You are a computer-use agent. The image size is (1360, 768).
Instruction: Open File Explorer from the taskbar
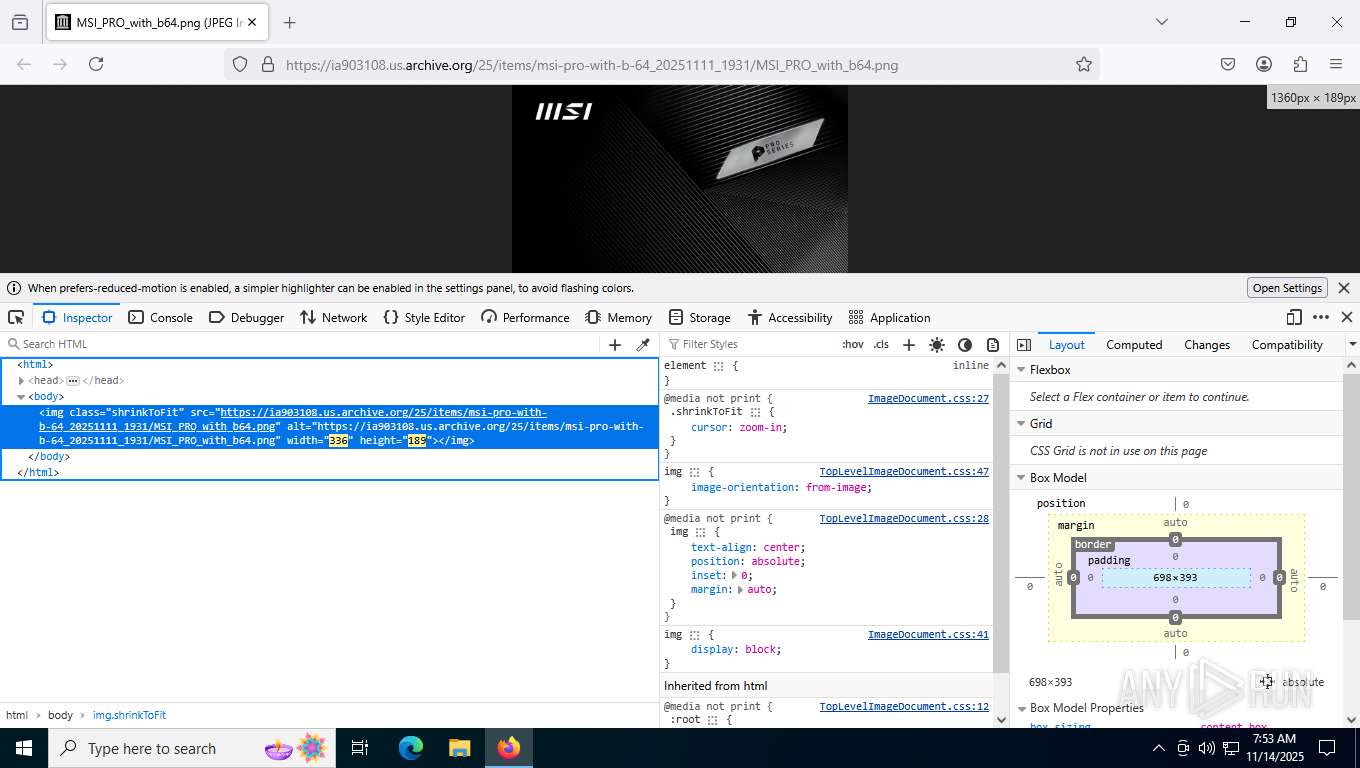tap(459, 748)
